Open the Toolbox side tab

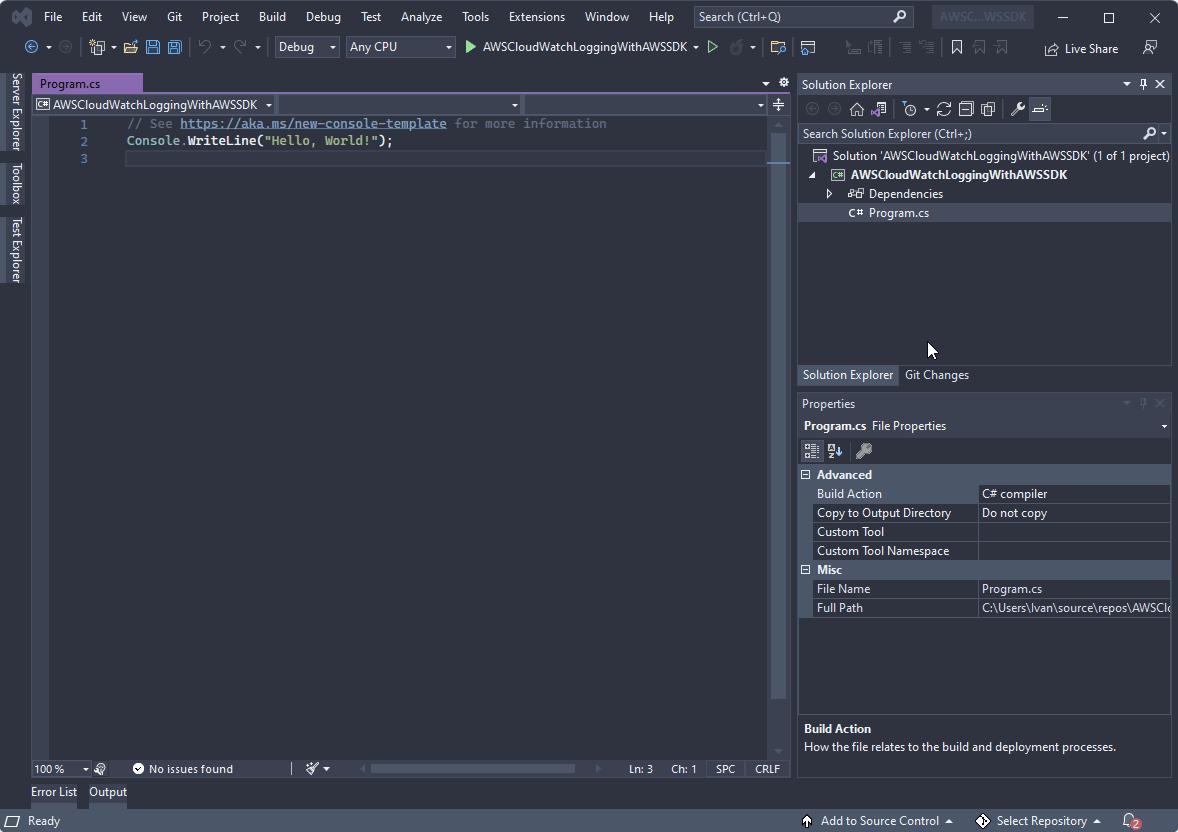(17, 183)
